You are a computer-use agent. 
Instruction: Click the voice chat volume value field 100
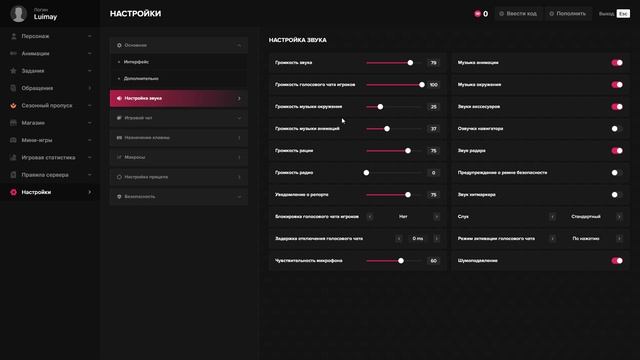[433, 85]
